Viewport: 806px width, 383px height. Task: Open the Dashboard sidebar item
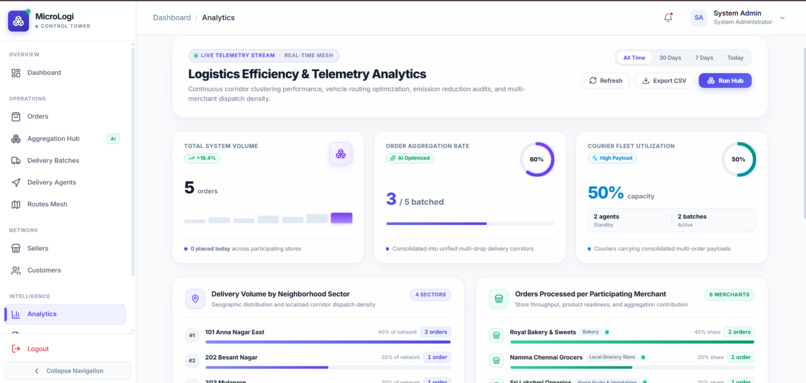65,73
